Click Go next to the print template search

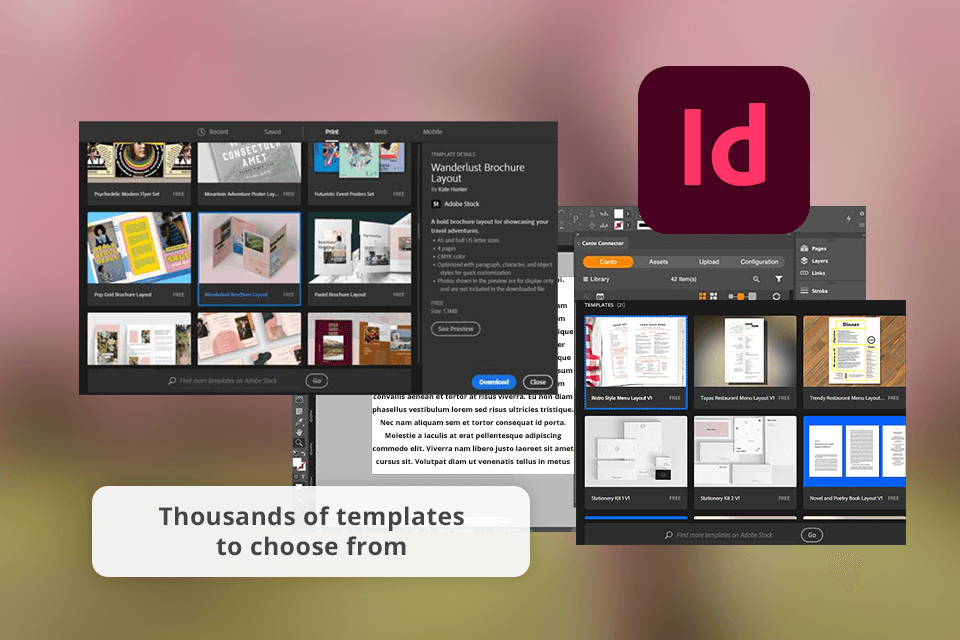tap(317, 381)
